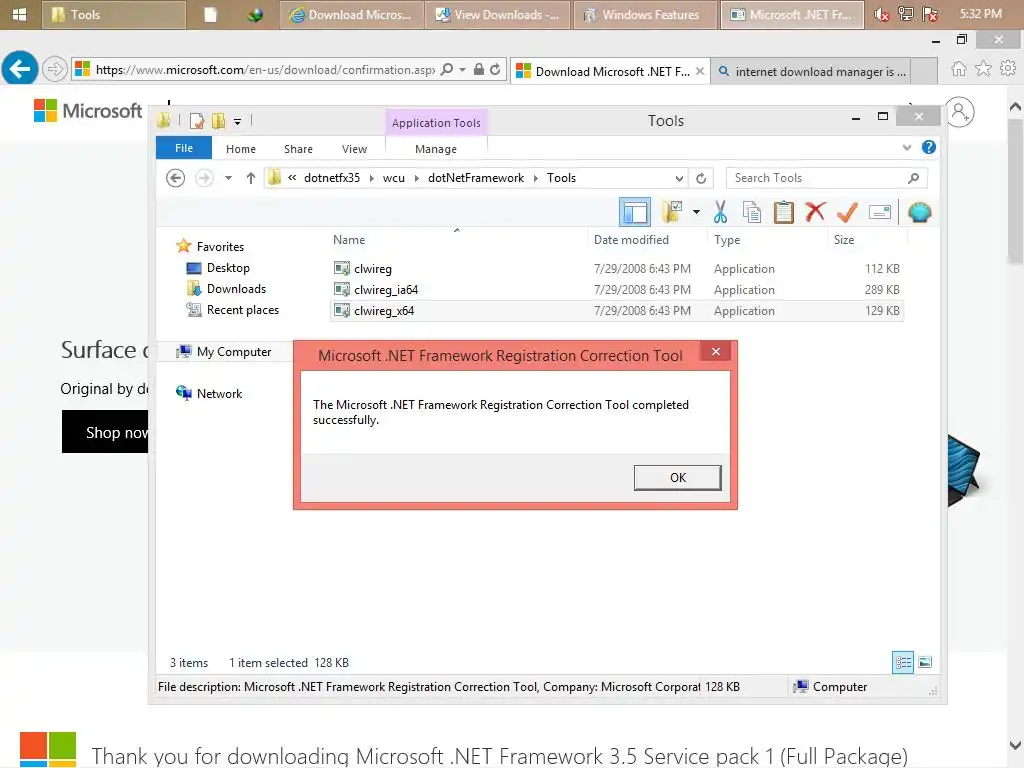Switch to large icons view in status bar
The image size is (1024, 768).
point(925,662)
